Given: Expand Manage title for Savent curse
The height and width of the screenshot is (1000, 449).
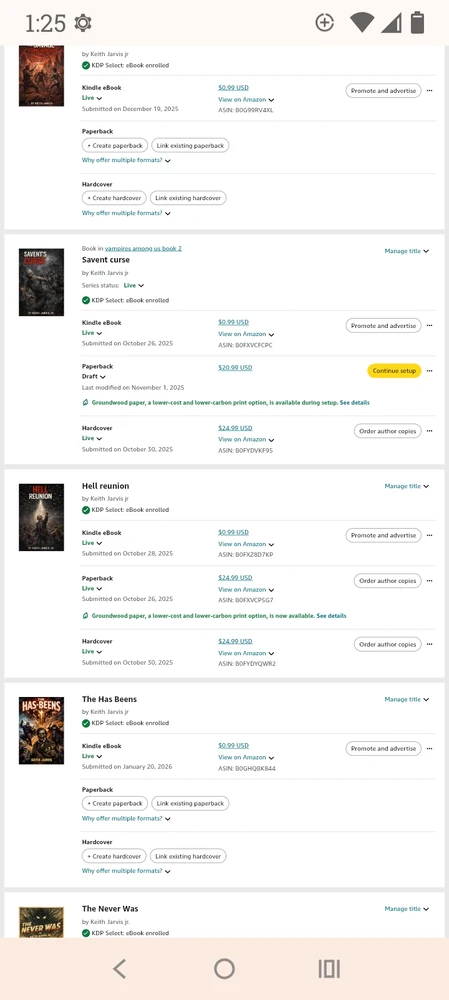Looking at the screenshot, I should pyautogui.click(x=407, y=251).
